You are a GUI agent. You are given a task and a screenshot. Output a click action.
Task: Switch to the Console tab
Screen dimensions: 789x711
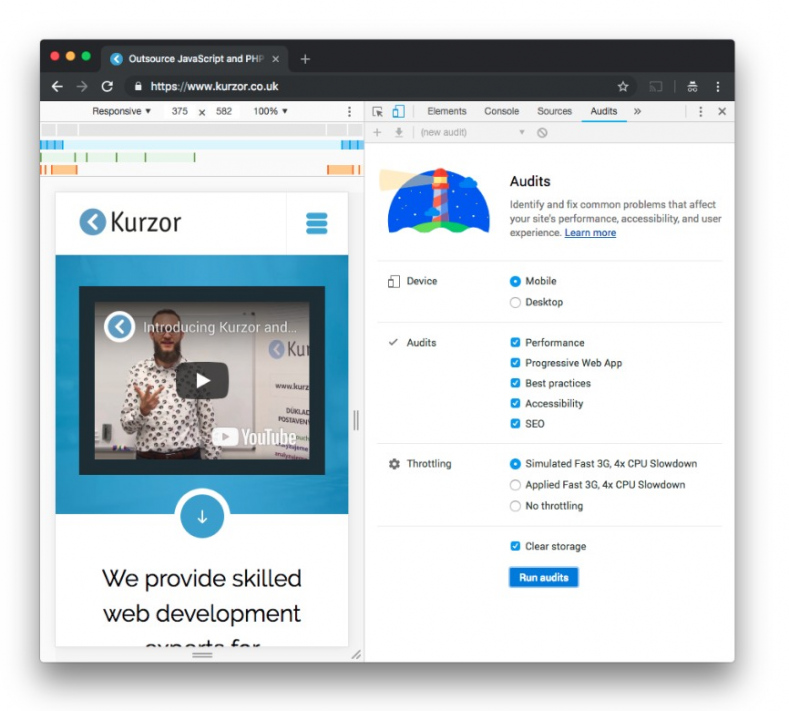tap(501, 111)
